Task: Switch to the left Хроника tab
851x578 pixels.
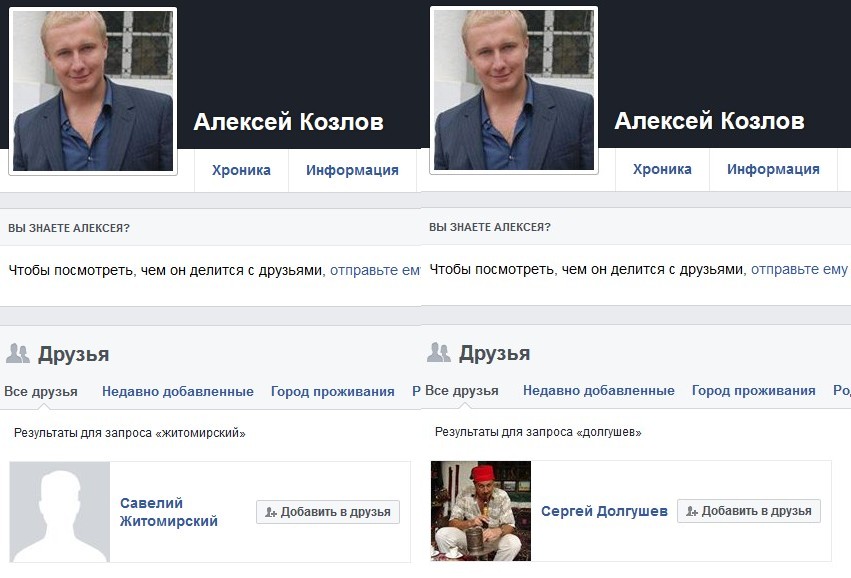Action: point(241,170)
